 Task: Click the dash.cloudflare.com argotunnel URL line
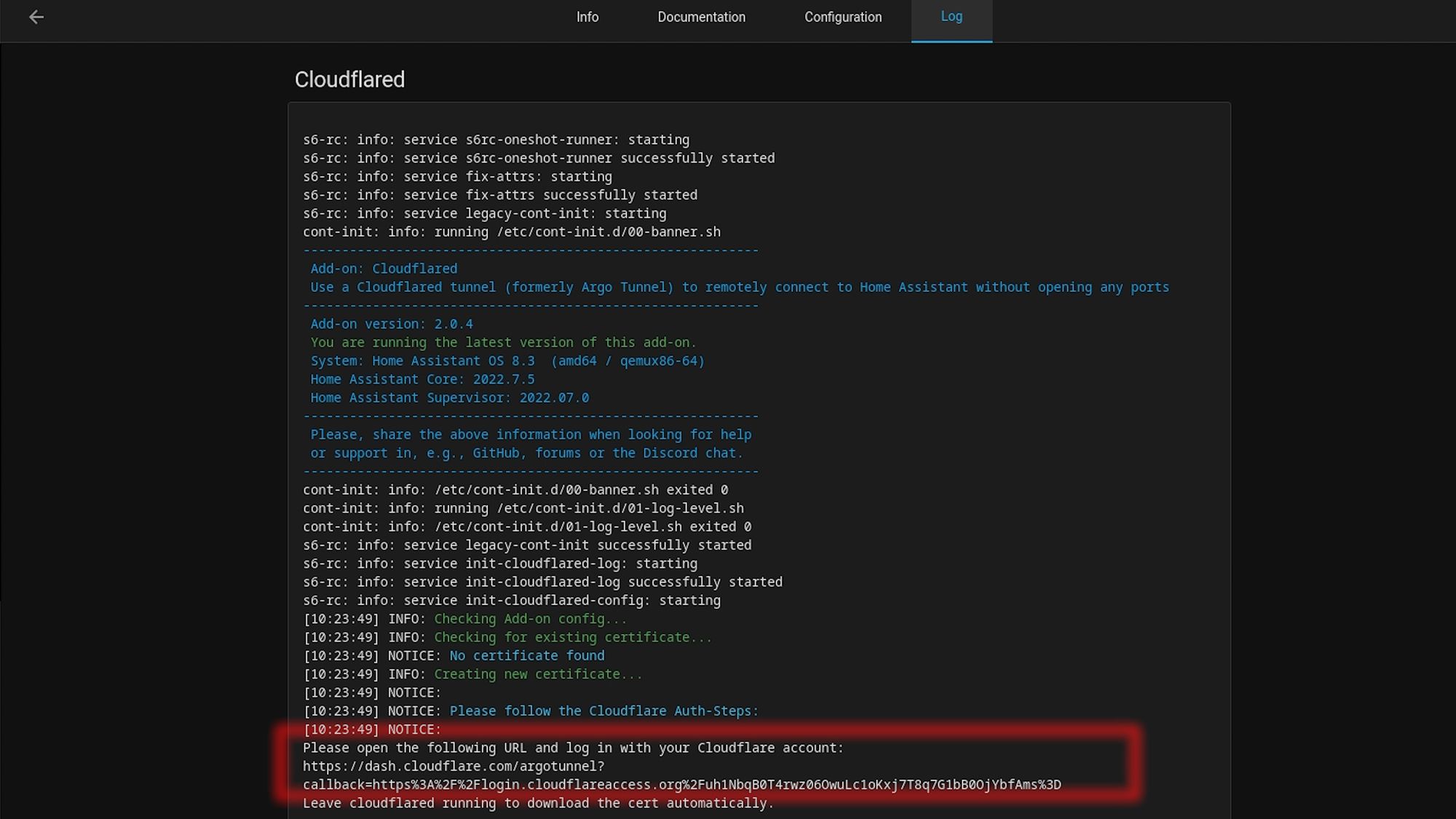pos(454,766)
